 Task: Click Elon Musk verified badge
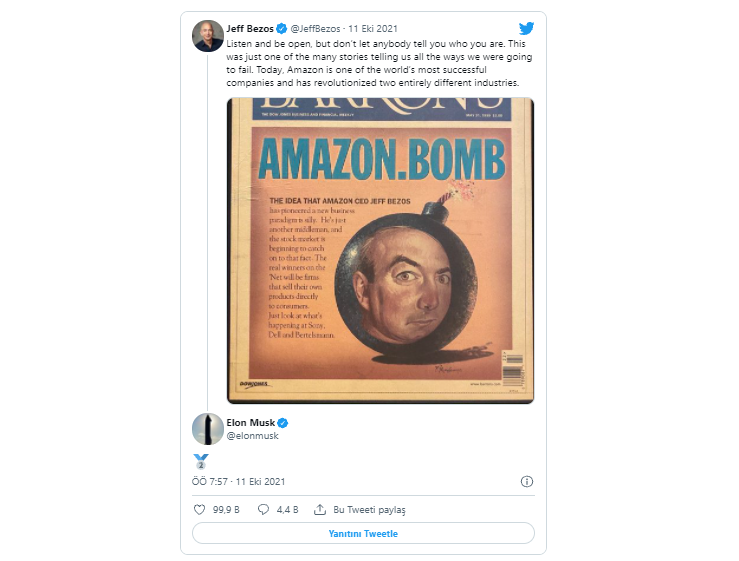coord(283,423)
